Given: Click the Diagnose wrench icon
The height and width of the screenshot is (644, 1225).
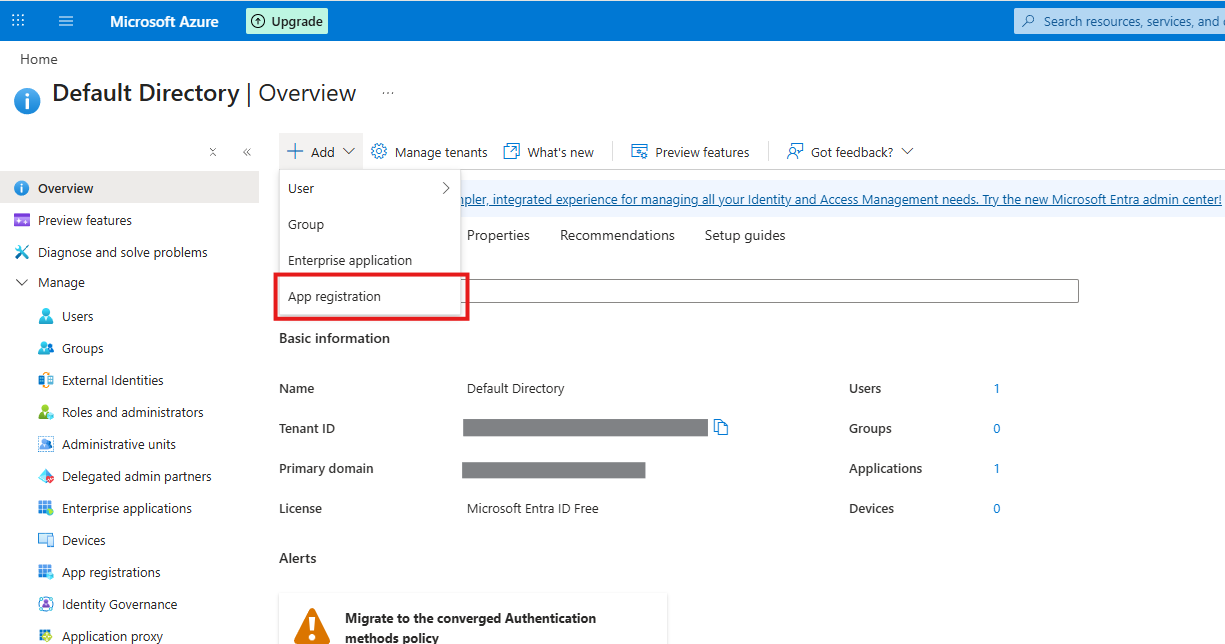Looking at the screenshot, I should coord(21,252).
